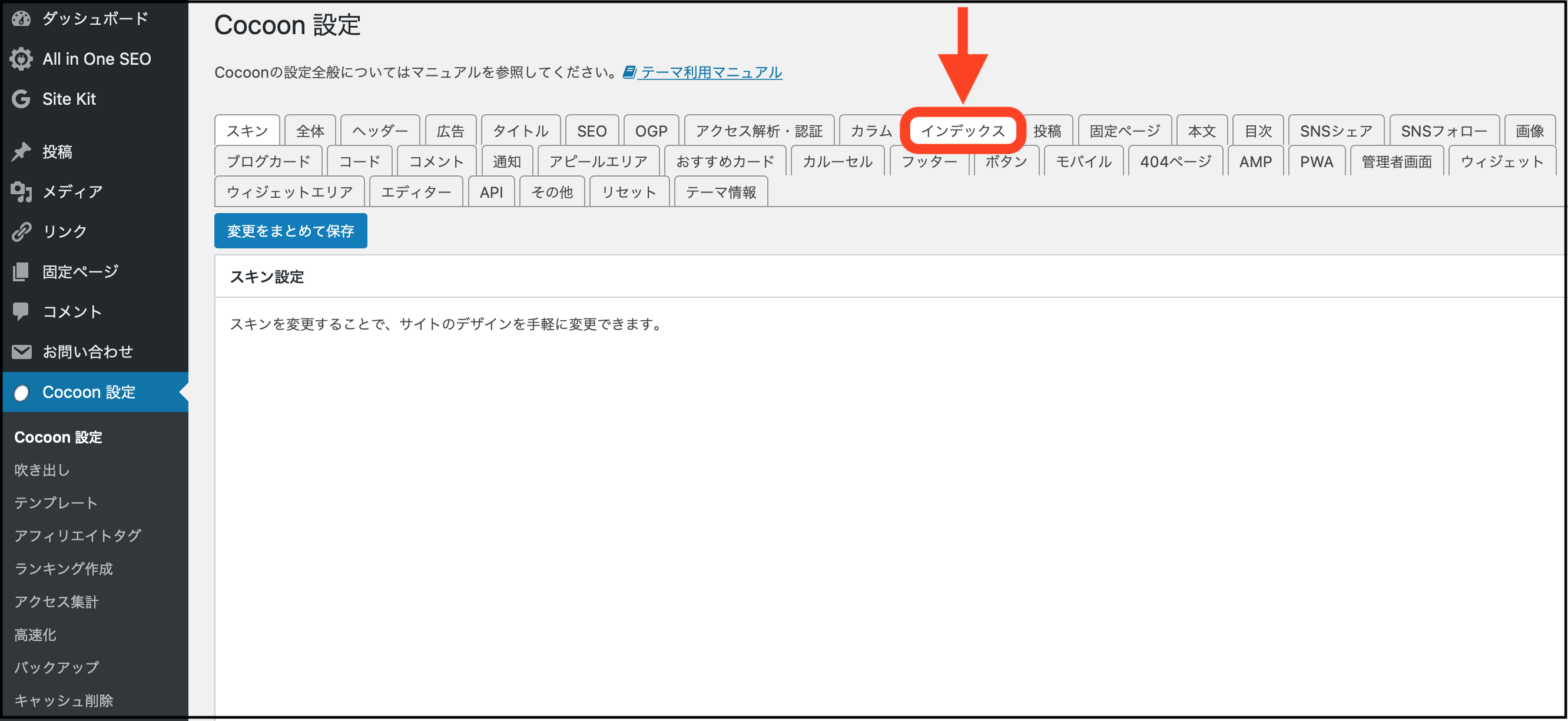Open the フッター tab
This screenshot has height=721, width=1568.
coord(929,161)
